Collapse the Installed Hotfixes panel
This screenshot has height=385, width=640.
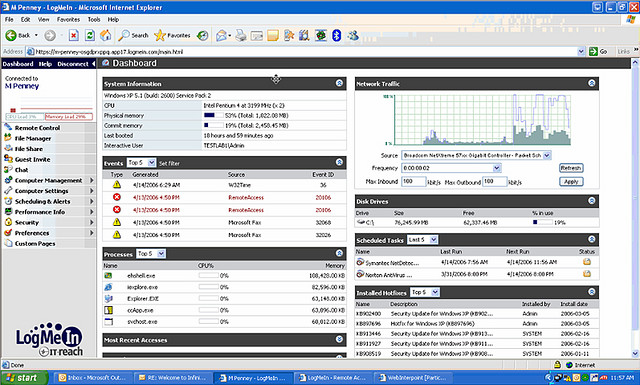click(591, 292)
